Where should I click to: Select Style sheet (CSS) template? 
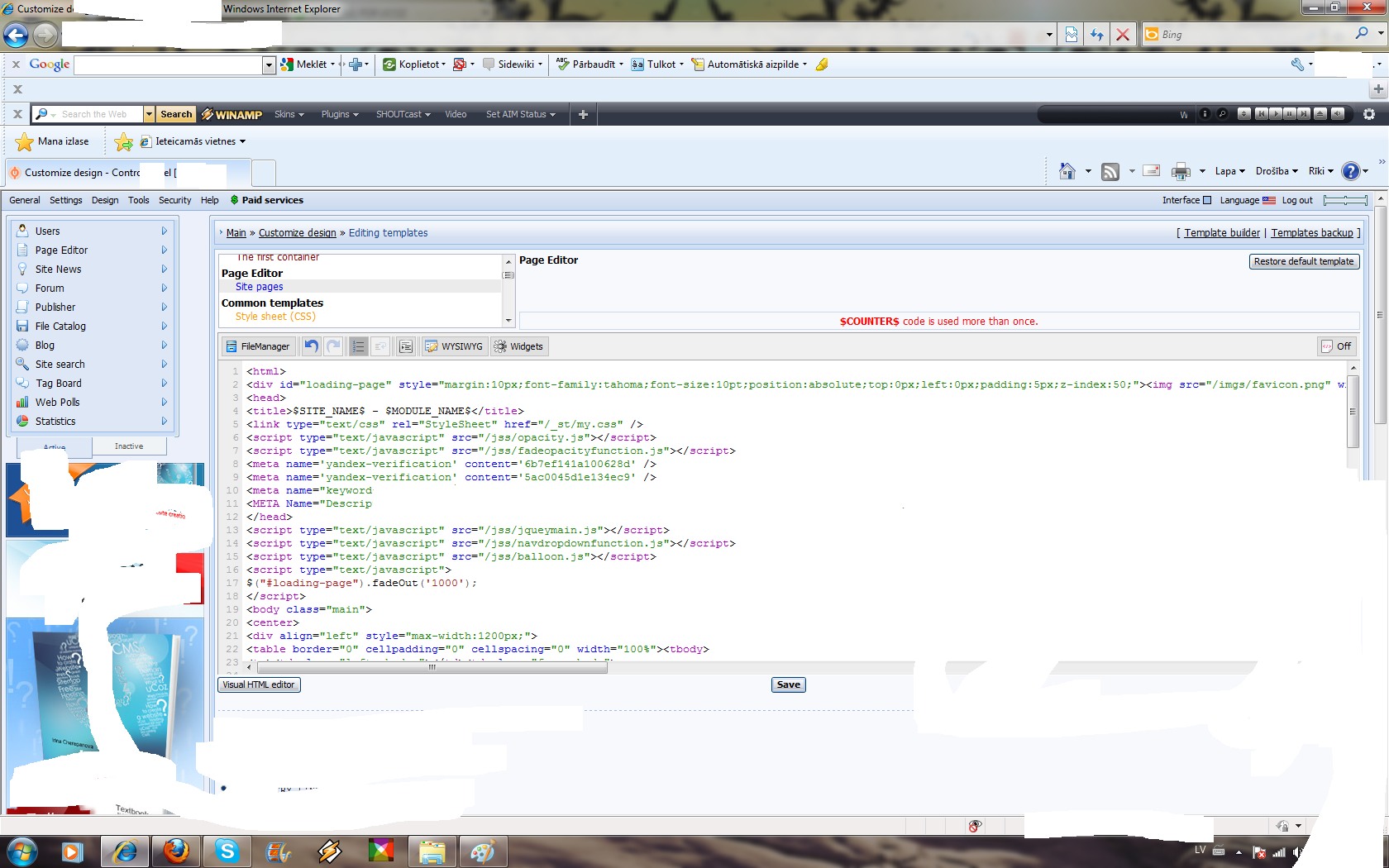pyautogui.click(x=275, y=317)
